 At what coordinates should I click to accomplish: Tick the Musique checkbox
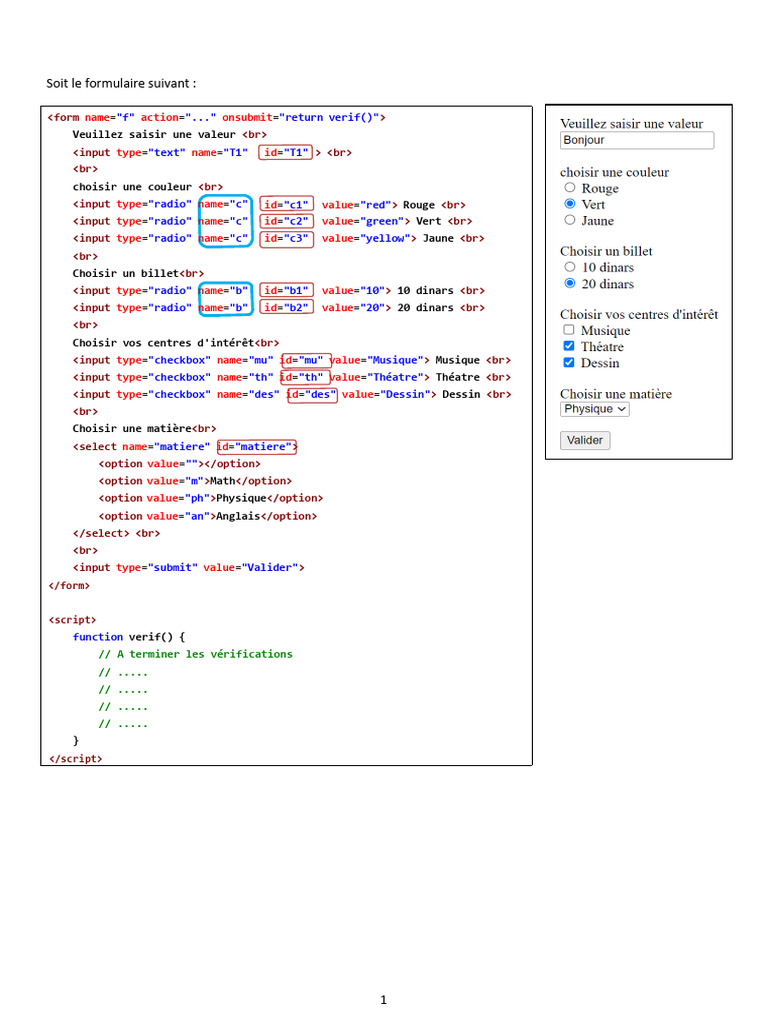[x=569, y=330]
